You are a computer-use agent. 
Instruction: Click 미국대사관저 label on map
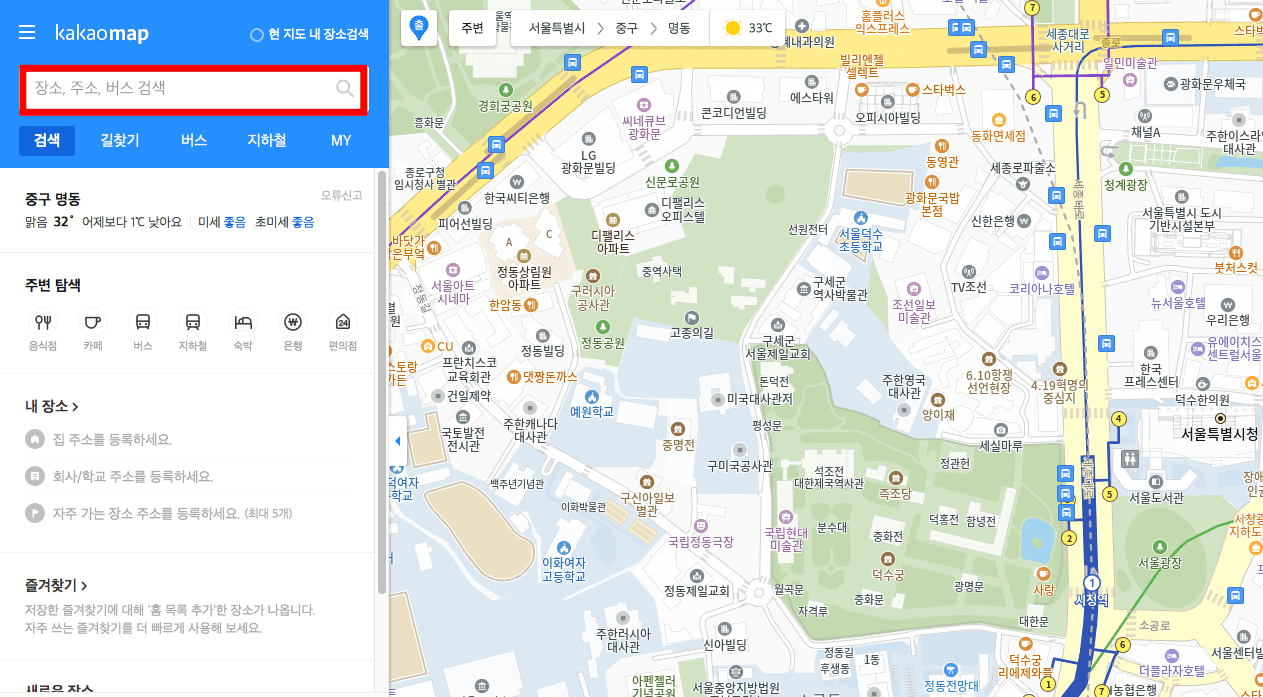tap(758, 398)
